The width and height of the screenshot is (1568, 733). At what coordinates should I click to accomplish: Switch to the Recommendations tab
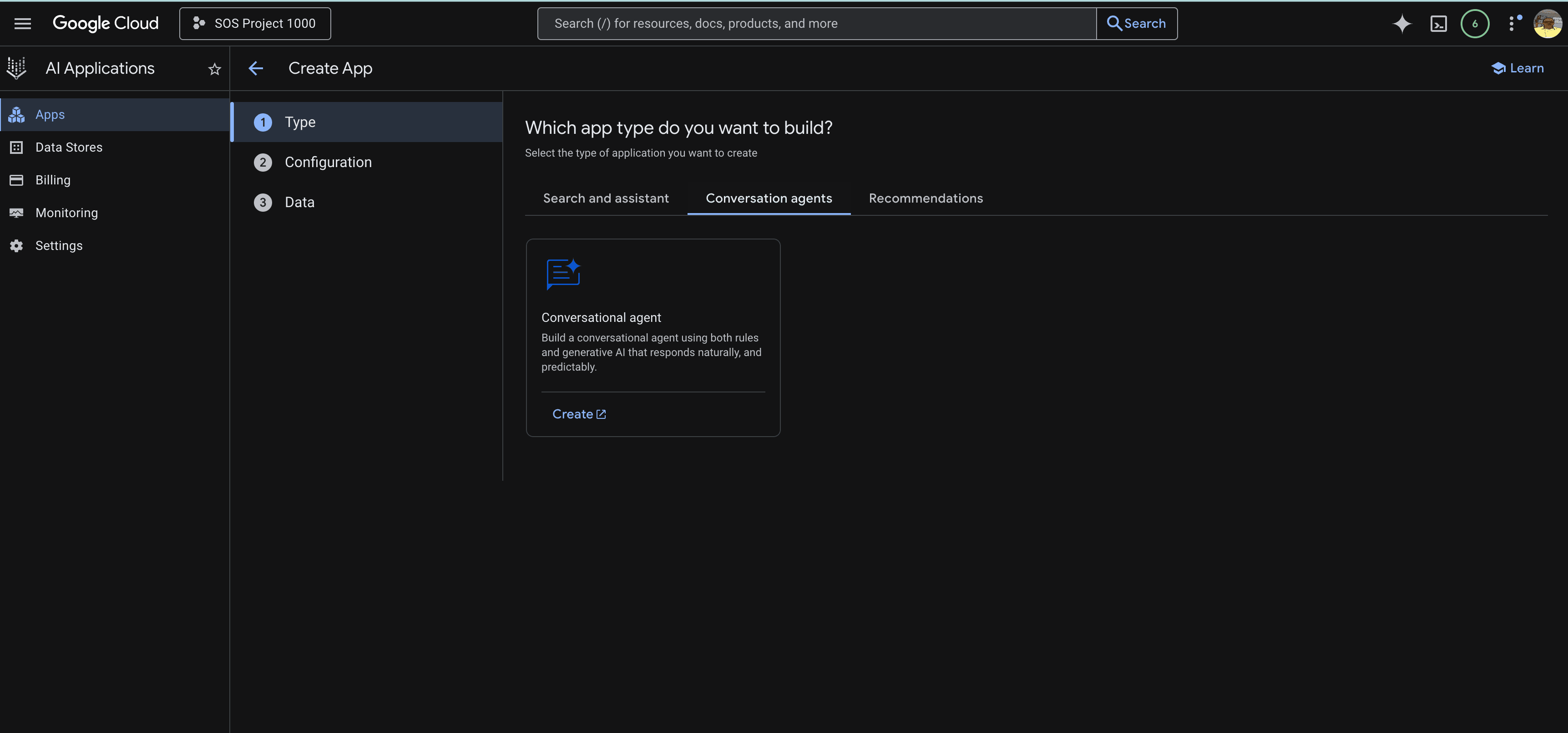coord(925,198)
